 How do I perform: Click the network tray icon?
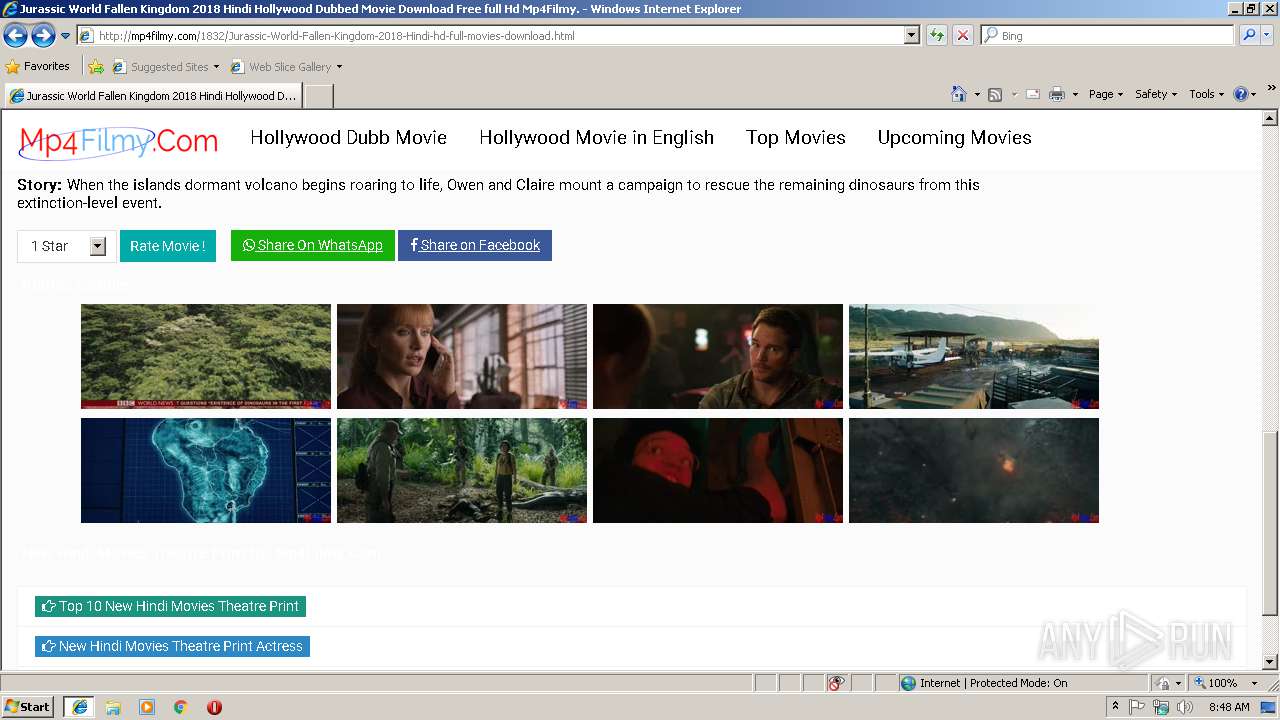click(x=1161, y=707)
